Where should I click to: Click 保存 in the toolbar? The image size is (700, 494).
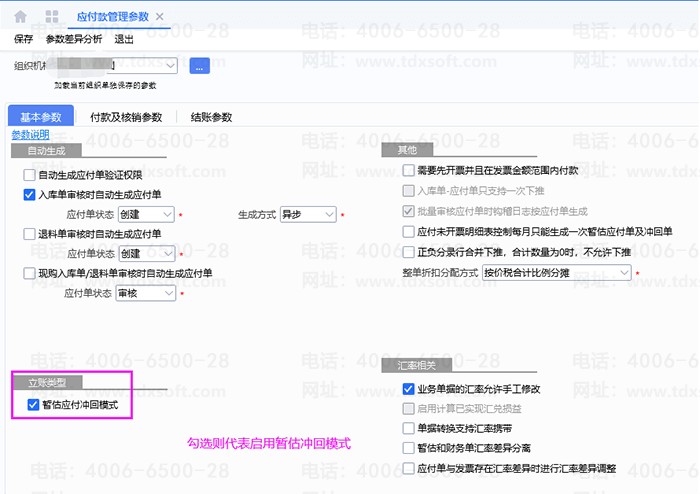(x=24, y=40)
